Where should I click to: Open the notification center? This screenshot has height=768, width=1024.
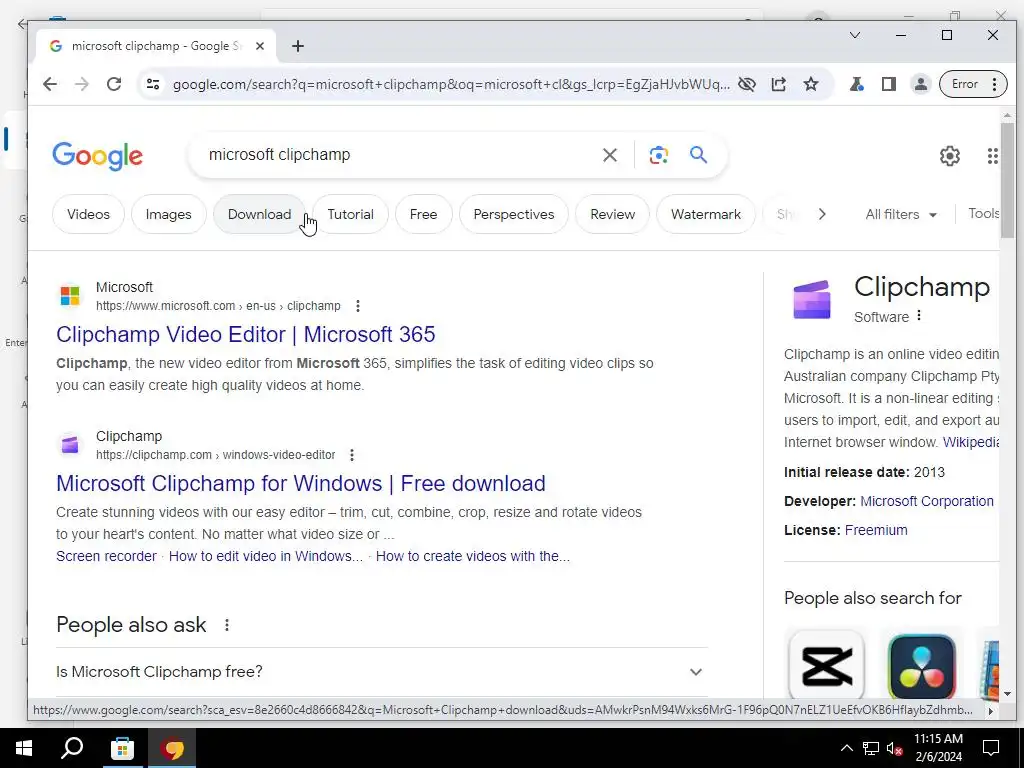[x=991, y=748]
